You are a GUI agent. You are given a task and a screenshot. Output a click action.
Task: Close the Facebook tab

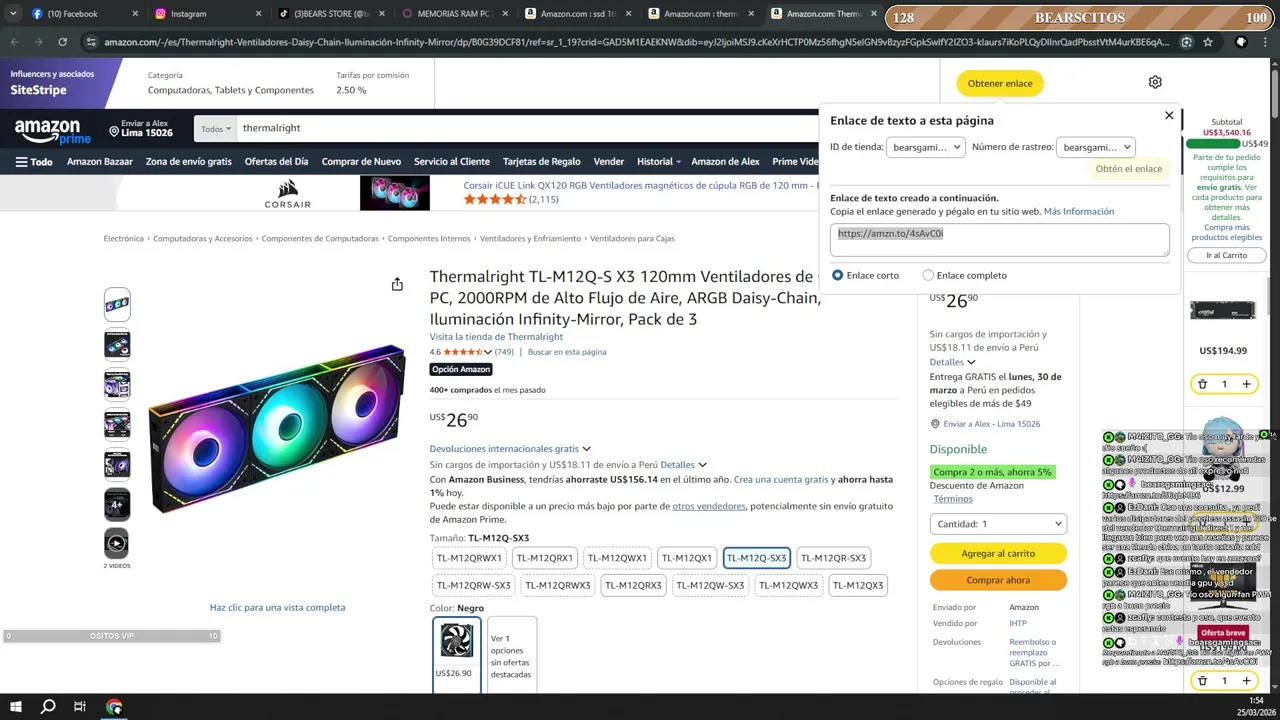pyautogui.click(x=135, y=14)
